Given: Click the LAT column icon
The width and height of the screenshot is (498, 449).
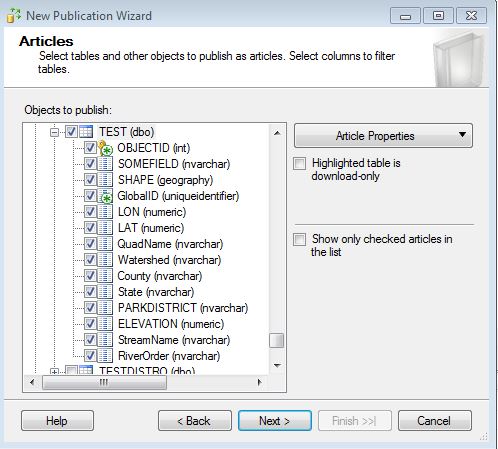Looking at the screenshot, I should pos(105,228).
